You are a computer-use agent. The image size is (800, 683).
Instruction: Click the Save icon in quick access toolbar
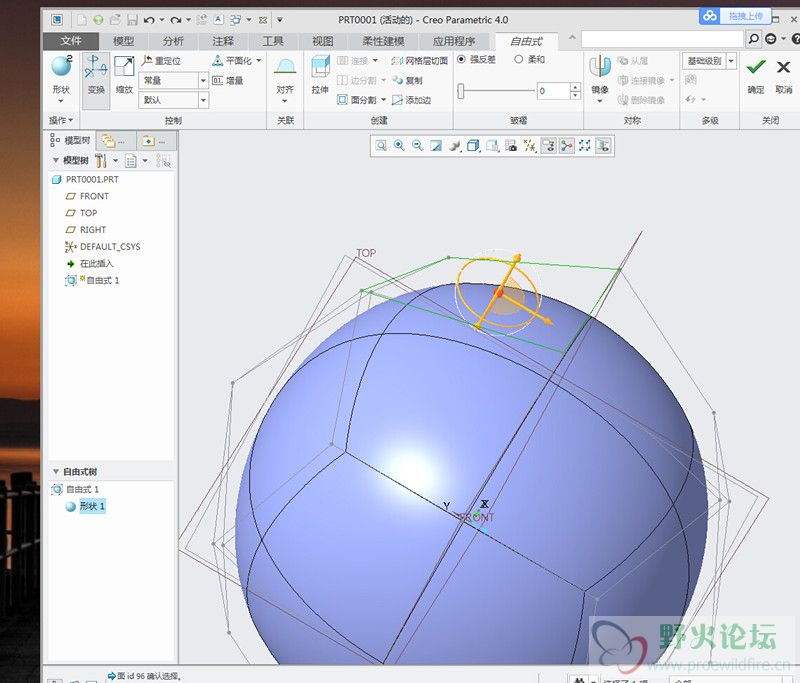pyautogui.click(x=132, y=20)
